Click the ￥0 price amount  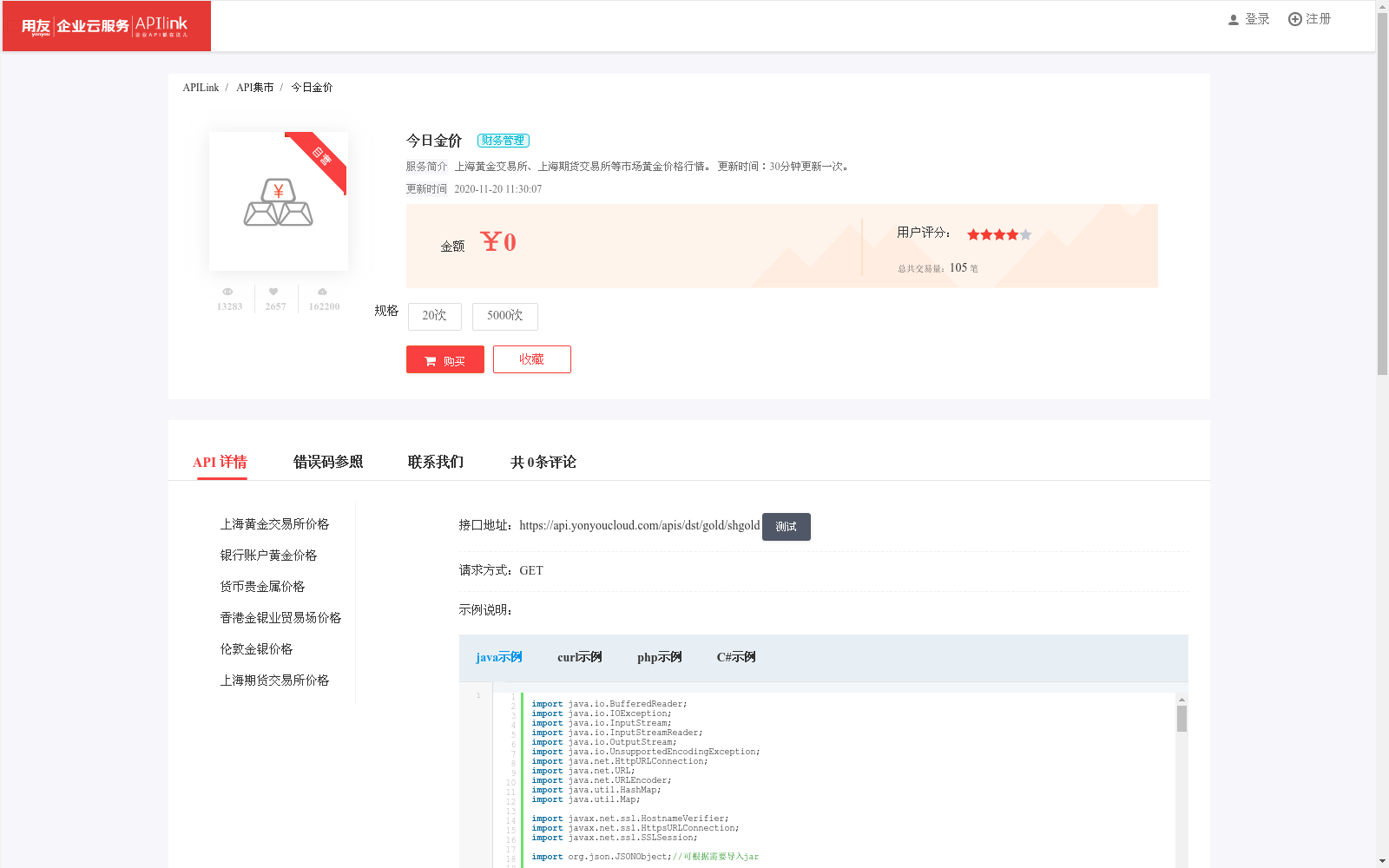click(498, 242)
